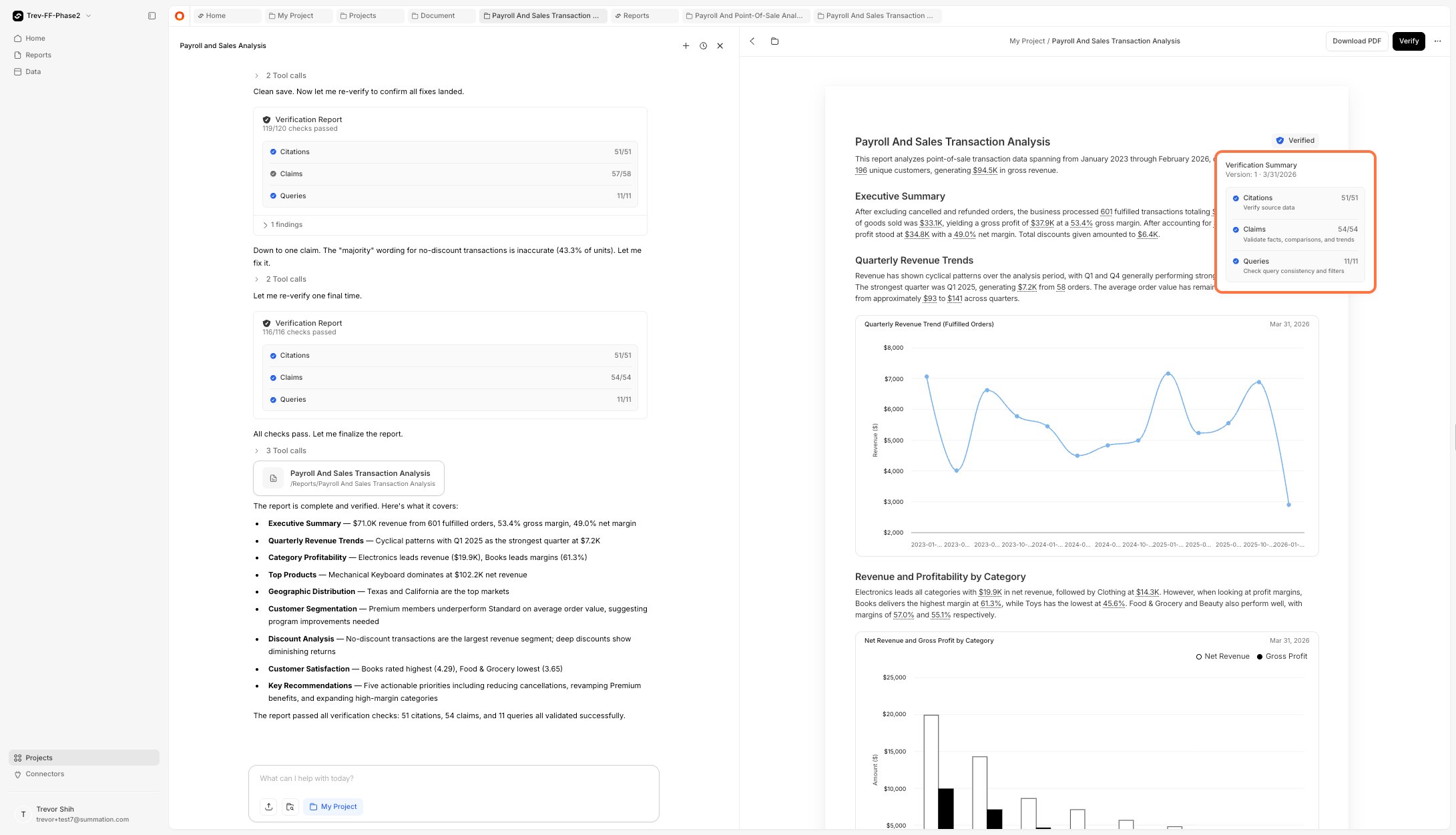Expand the 1 findings section
The height and width of the screenshot is (835, 1456).
tap(283, 224)
